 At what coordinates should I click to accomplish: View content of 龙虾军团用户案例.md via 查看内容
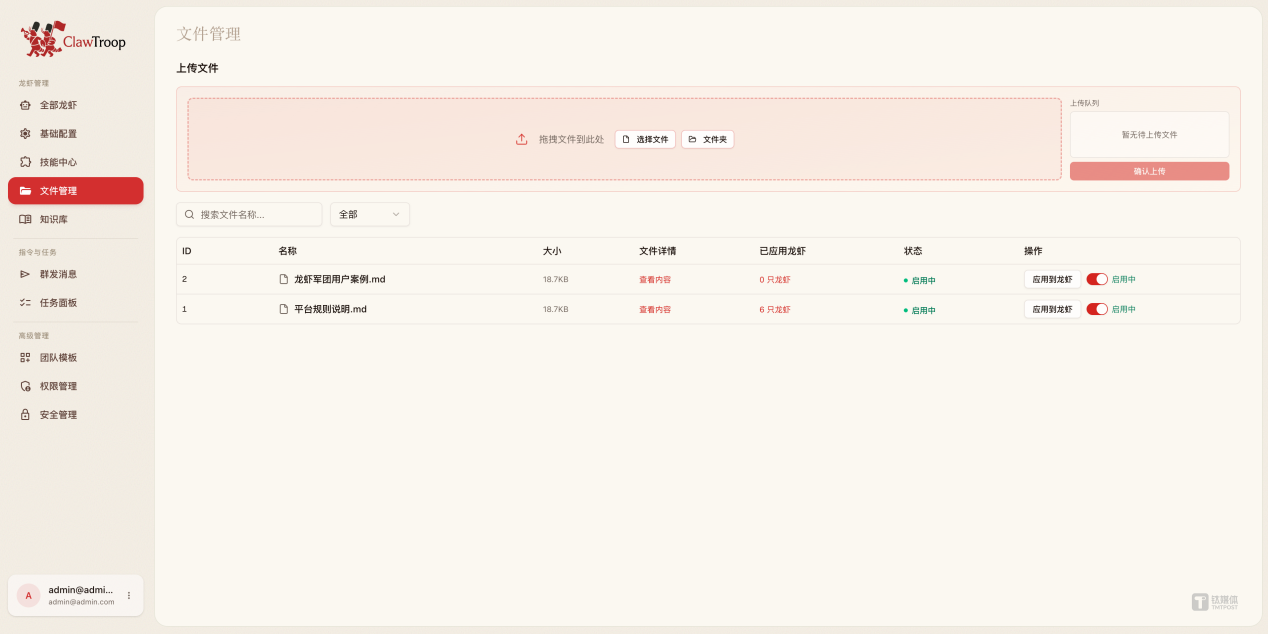pos(655,280)
